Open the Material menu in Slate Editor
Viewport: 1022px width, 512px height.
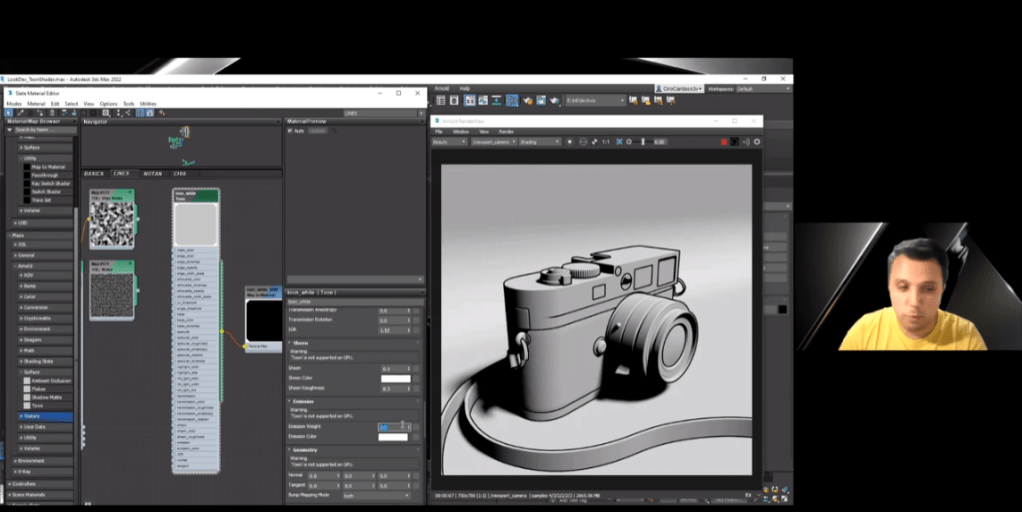36,103
